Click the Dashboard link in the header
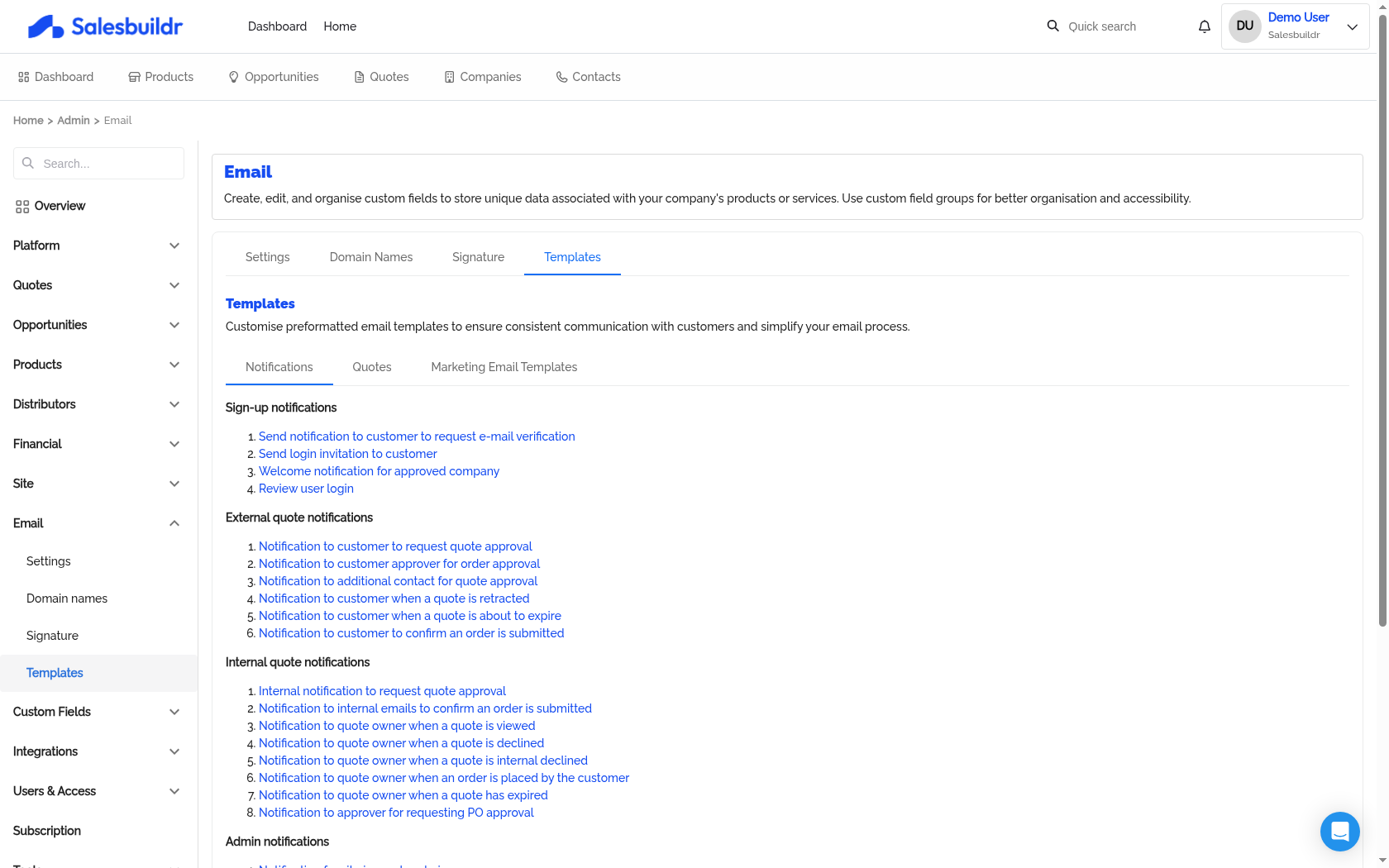Image resolution: width=1389 pixels, height=868 pixels. [277, 26]
